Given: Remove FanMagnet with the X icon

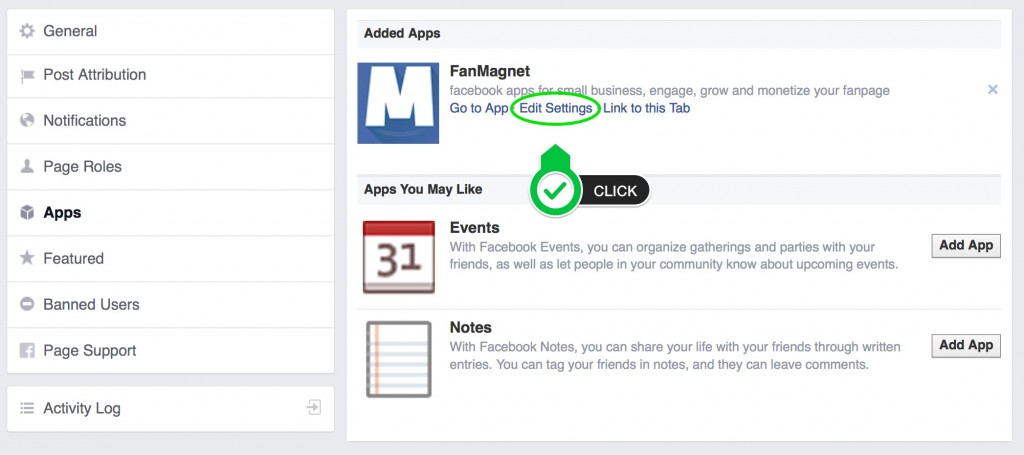Looking at the screenshot, I should click(993, 89).
